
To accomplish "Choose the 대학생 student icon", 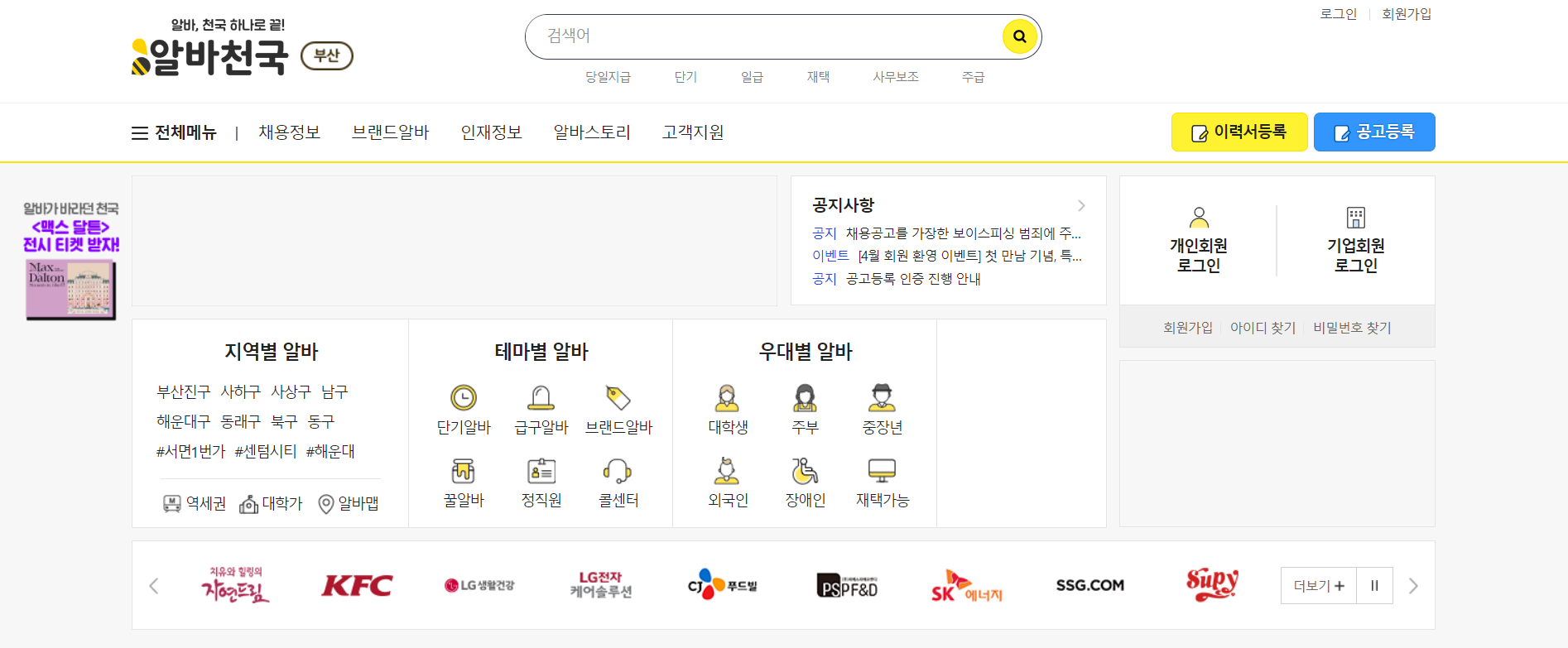I will [x=727, y=398].
